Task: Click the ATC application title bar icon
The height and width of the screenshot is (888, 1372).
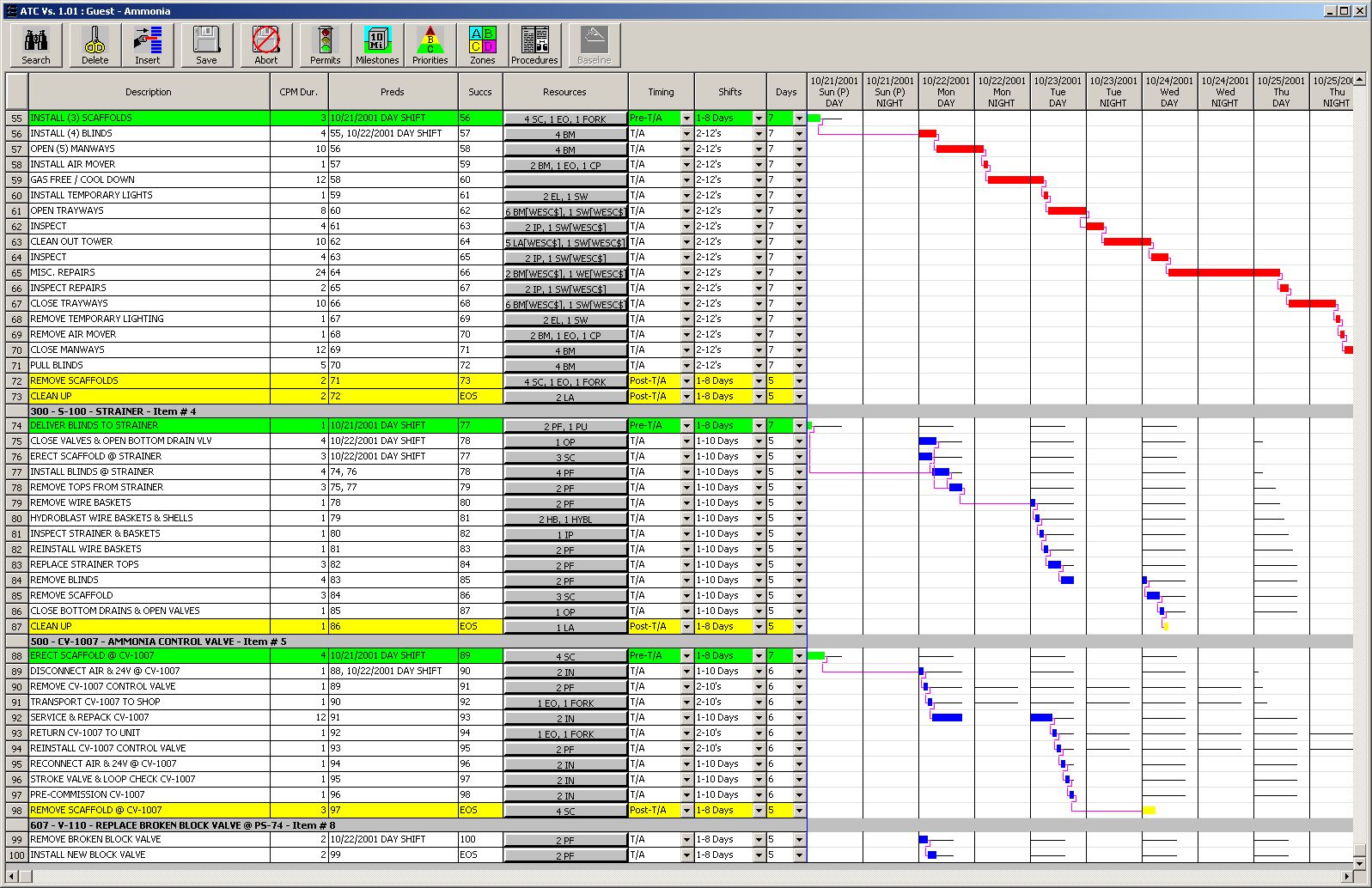Action: point(11,11)
